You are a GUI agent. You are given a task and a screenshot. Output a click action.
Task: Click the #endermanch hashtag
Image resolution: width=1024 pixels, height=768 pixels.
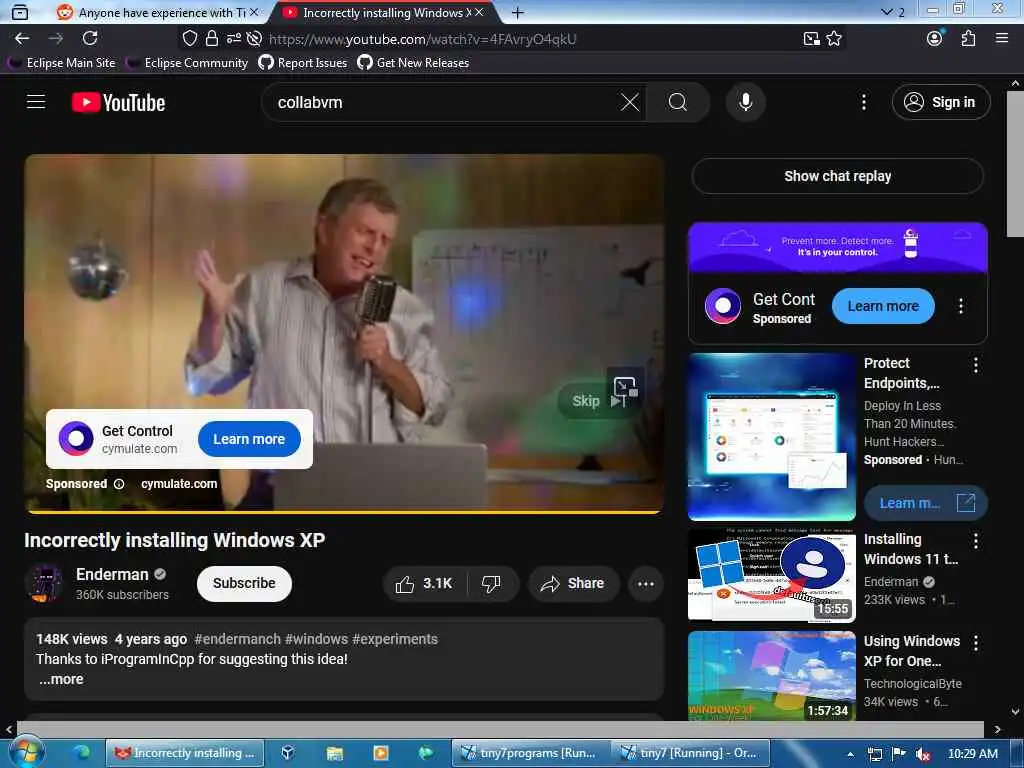tap(237, 639)
